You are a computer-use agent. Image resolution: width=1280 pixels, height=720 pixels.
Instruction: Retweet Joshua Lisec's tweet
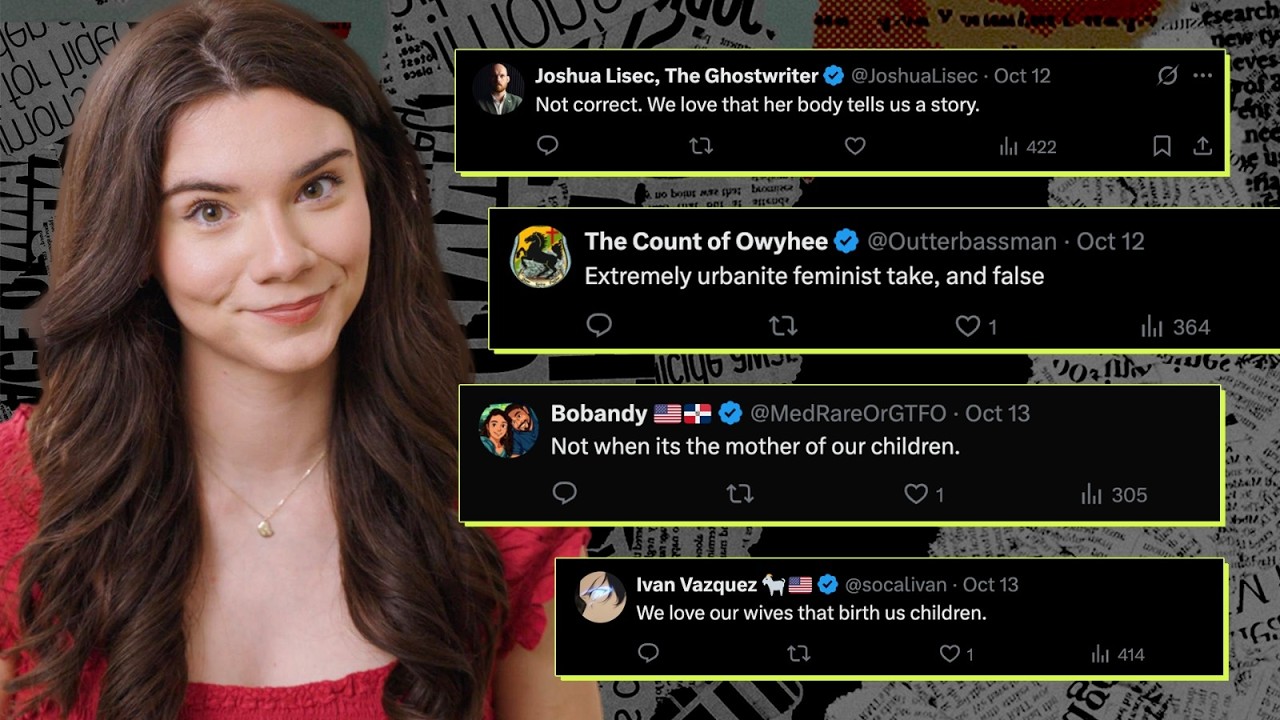701,146
